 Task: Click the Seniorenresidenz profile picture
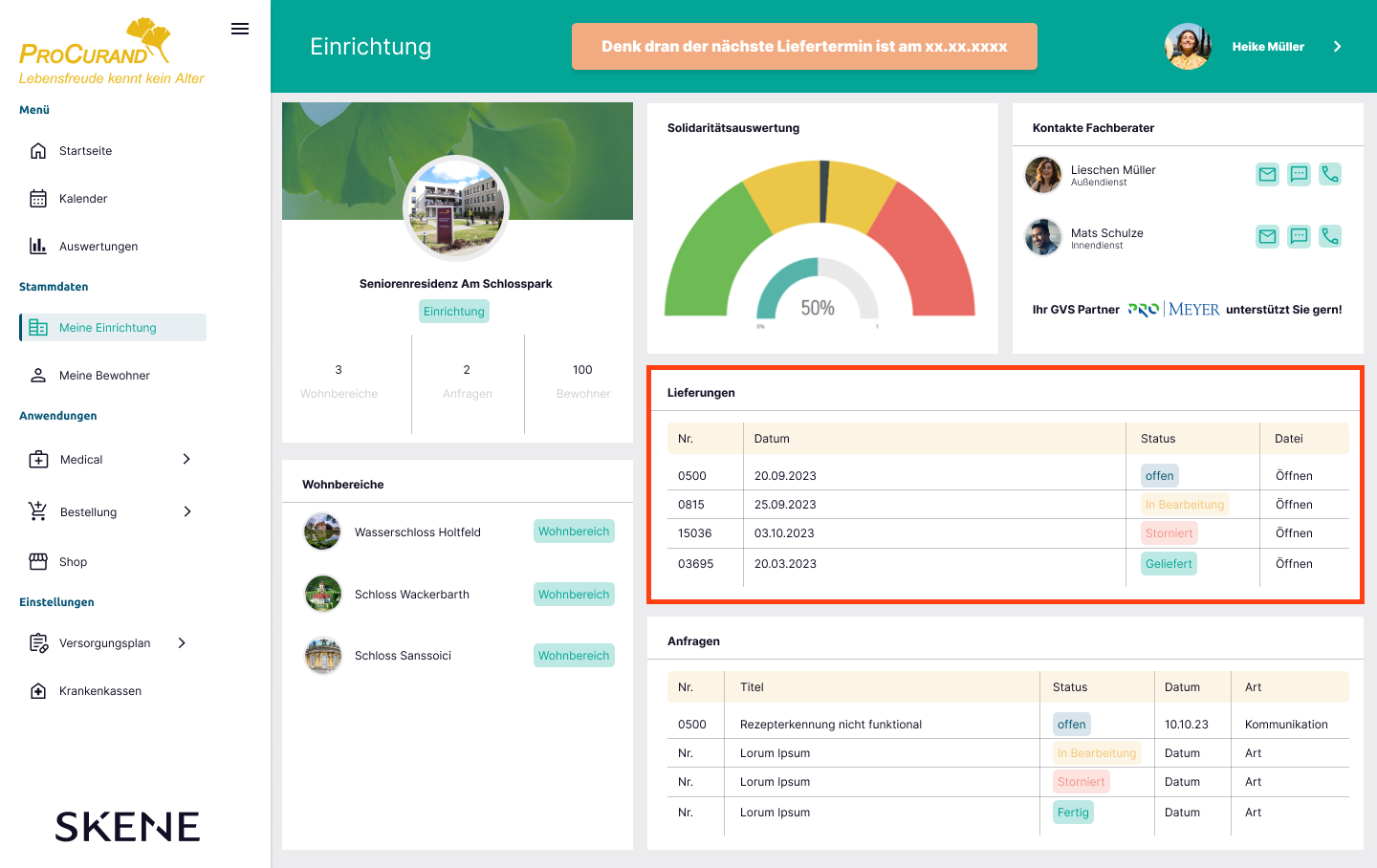click(x=456, y=207)
